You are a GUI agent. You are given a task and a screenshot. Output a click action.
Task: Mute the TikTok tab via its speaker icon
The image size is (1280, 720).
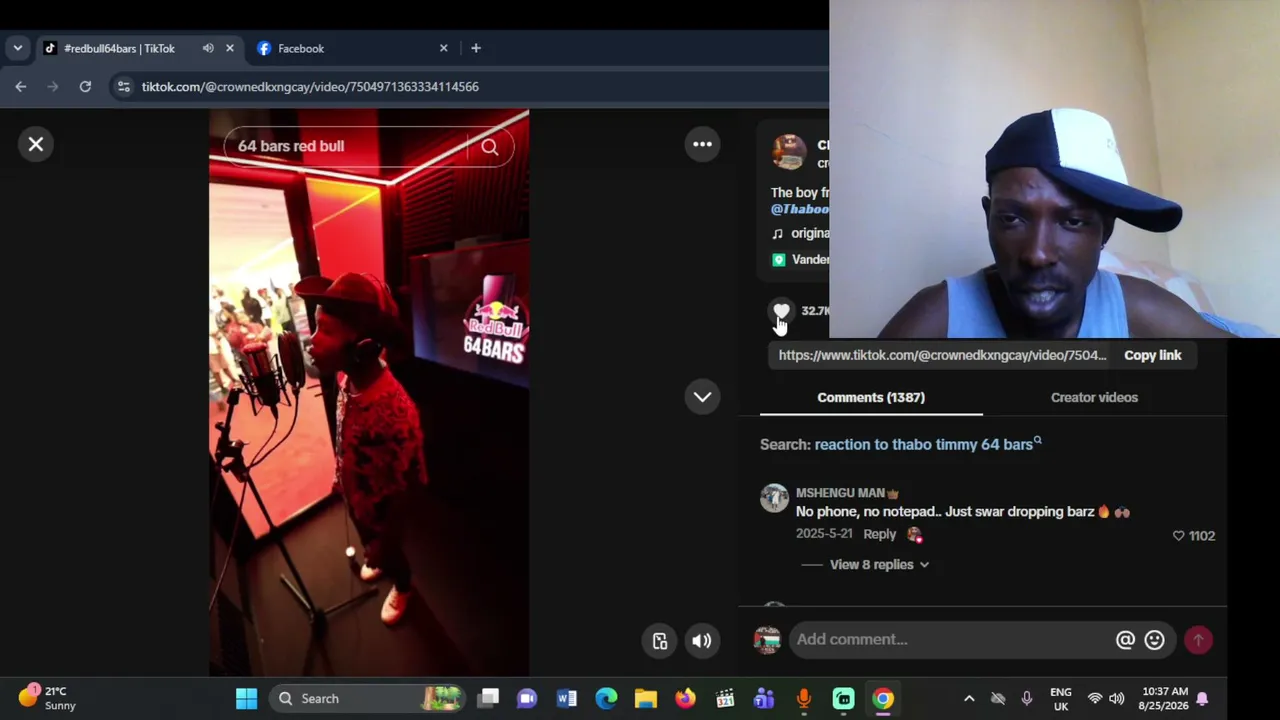208,48
